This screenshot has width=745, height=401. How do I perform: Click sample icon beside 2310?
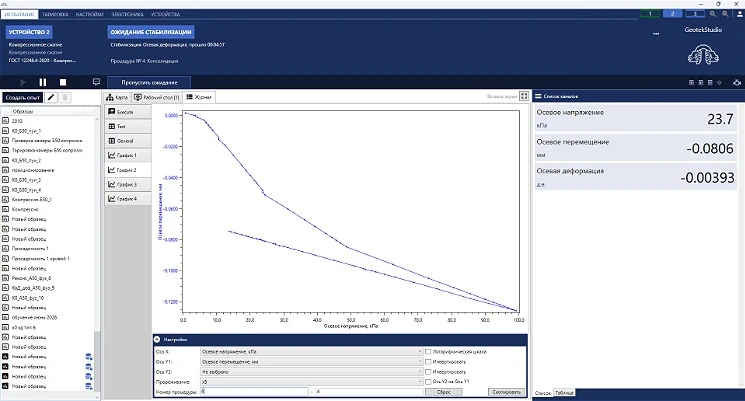coord(6,121)
